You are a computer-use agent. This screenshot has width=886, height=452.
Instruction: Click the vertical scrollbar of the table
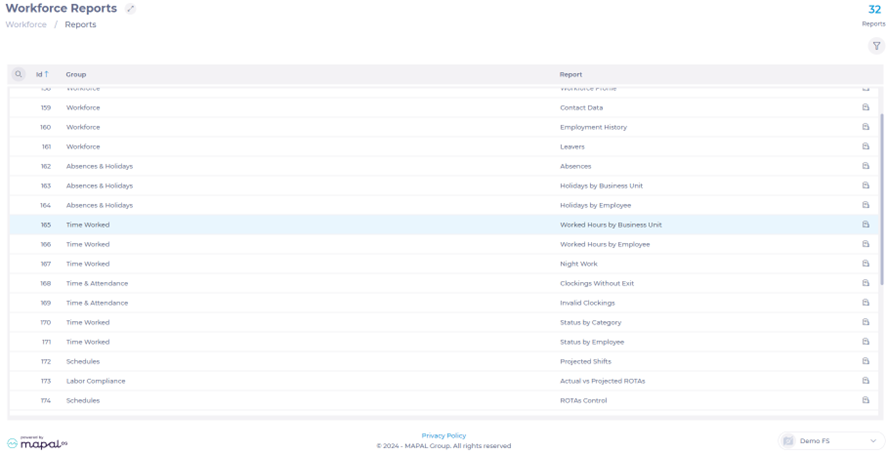(x=881, y=199)
